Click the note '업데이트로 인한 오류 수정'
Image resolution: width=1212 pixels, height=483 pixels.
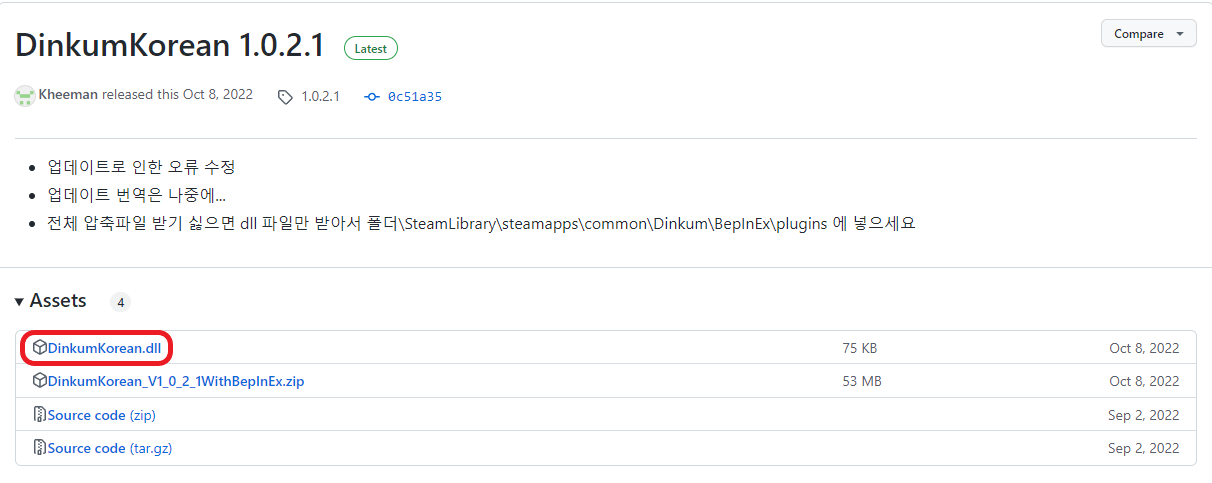coord(141,166)
